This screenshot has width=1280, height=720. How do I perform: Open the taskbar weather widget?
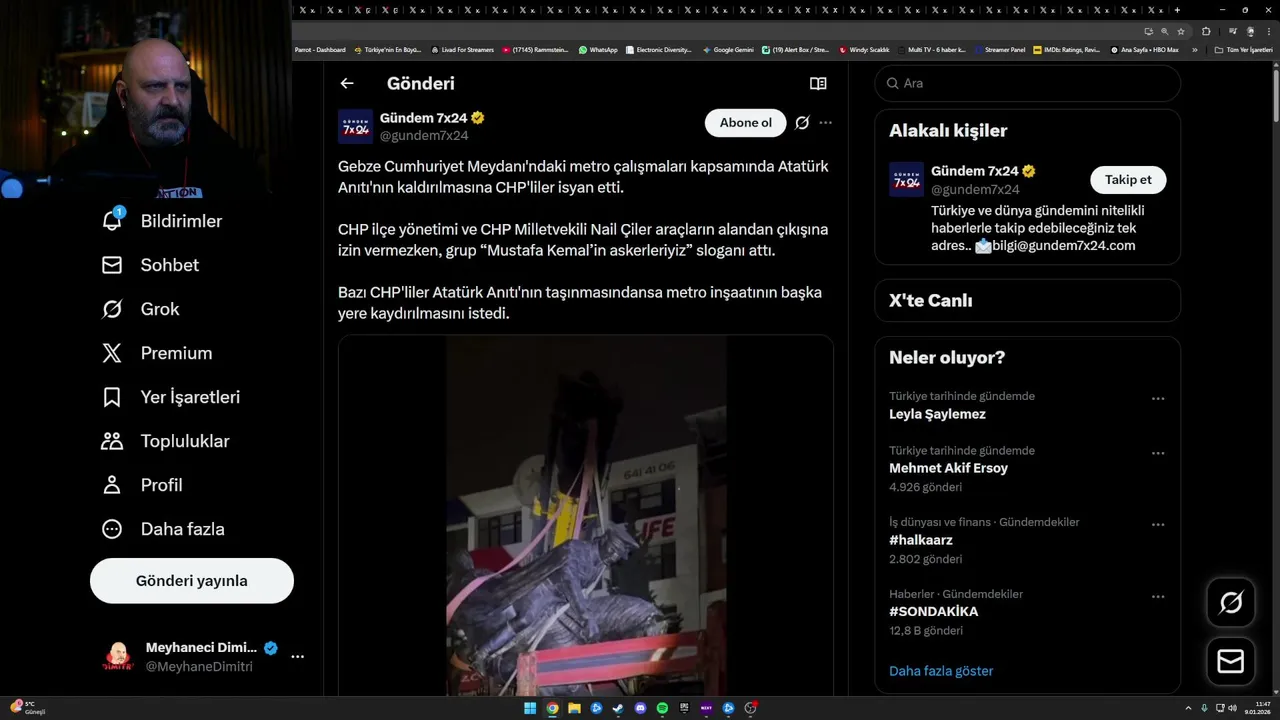(28, 708)
